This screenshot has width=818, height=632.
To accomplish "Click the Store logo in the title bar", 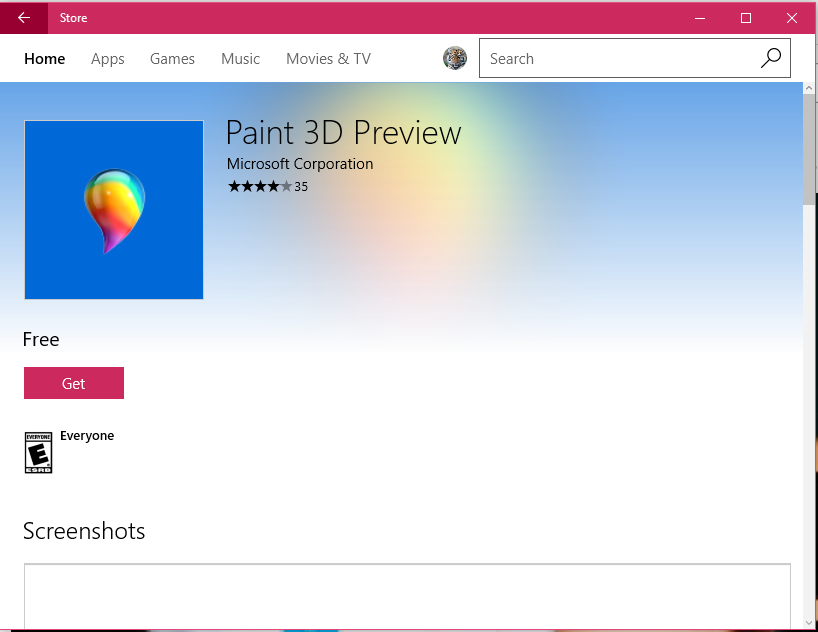I will [x=73, y=17].
